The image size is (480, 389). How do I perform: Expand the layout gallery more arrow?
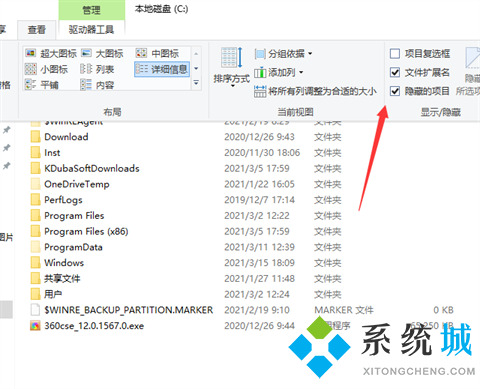pyautogui.click(x=196, y=82)
